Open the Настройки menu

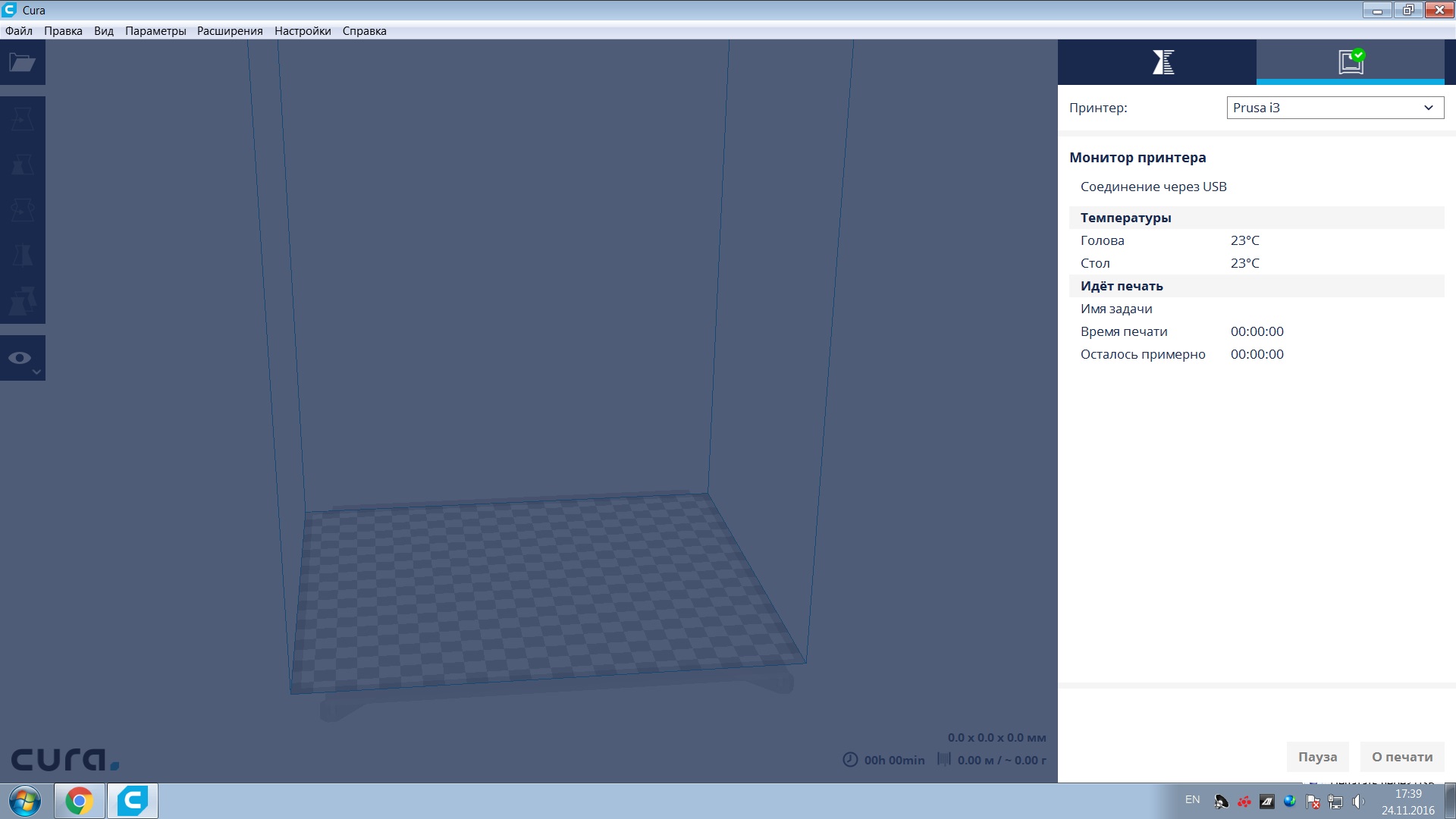point(303,31)
